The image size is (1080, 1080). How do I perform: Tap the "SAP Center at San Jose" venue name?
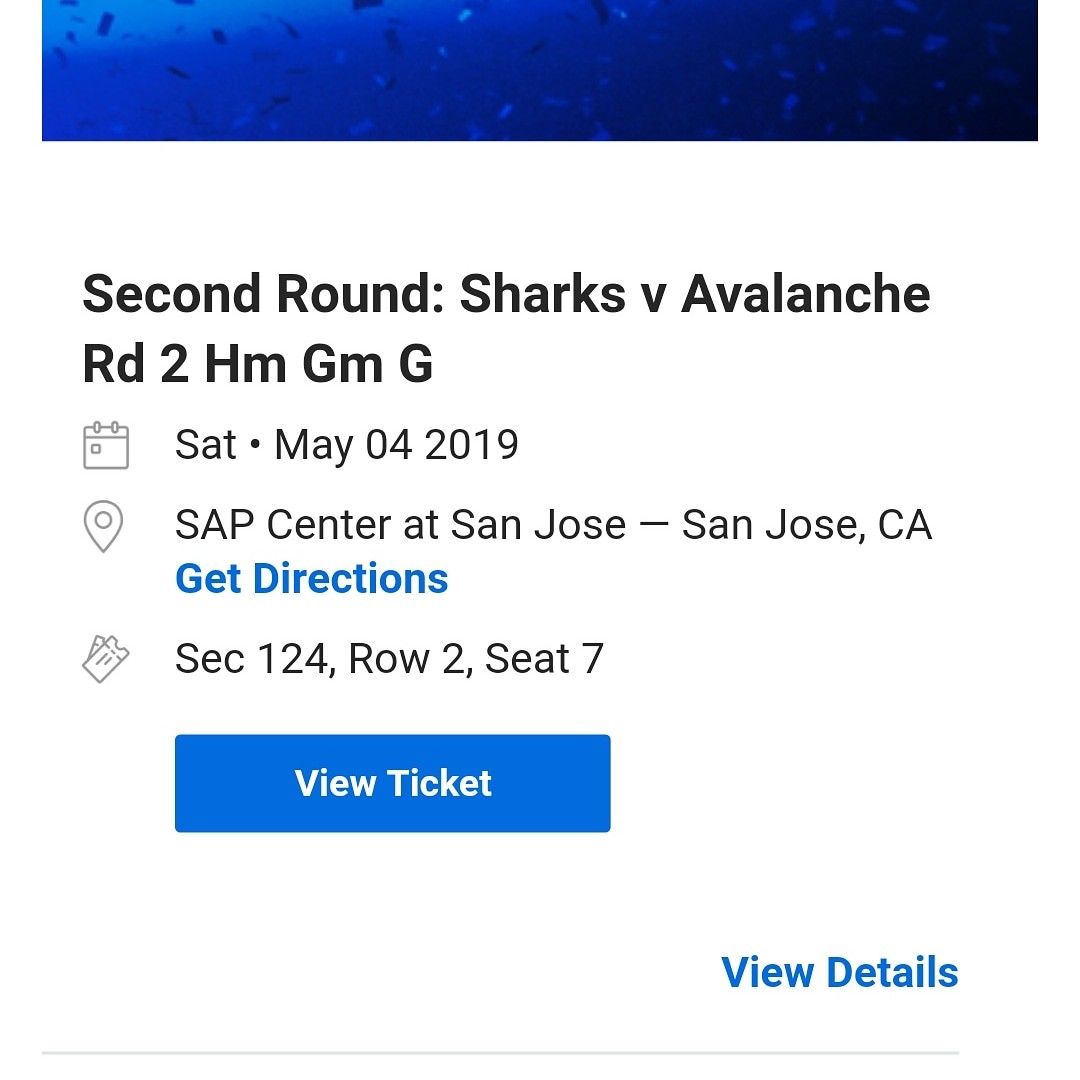[400, 525]
